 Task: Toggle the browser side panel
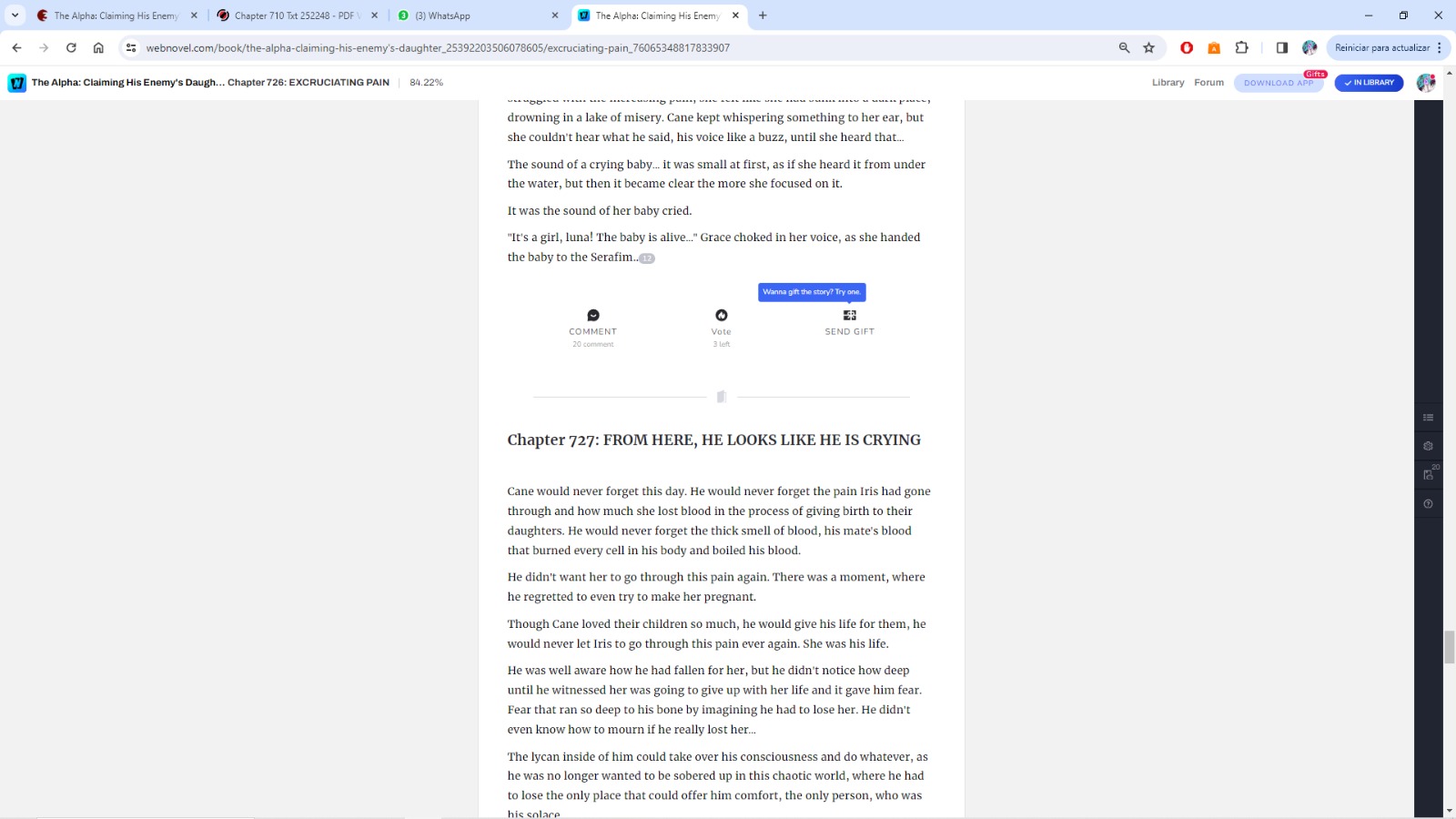[x=1281, y=48]
